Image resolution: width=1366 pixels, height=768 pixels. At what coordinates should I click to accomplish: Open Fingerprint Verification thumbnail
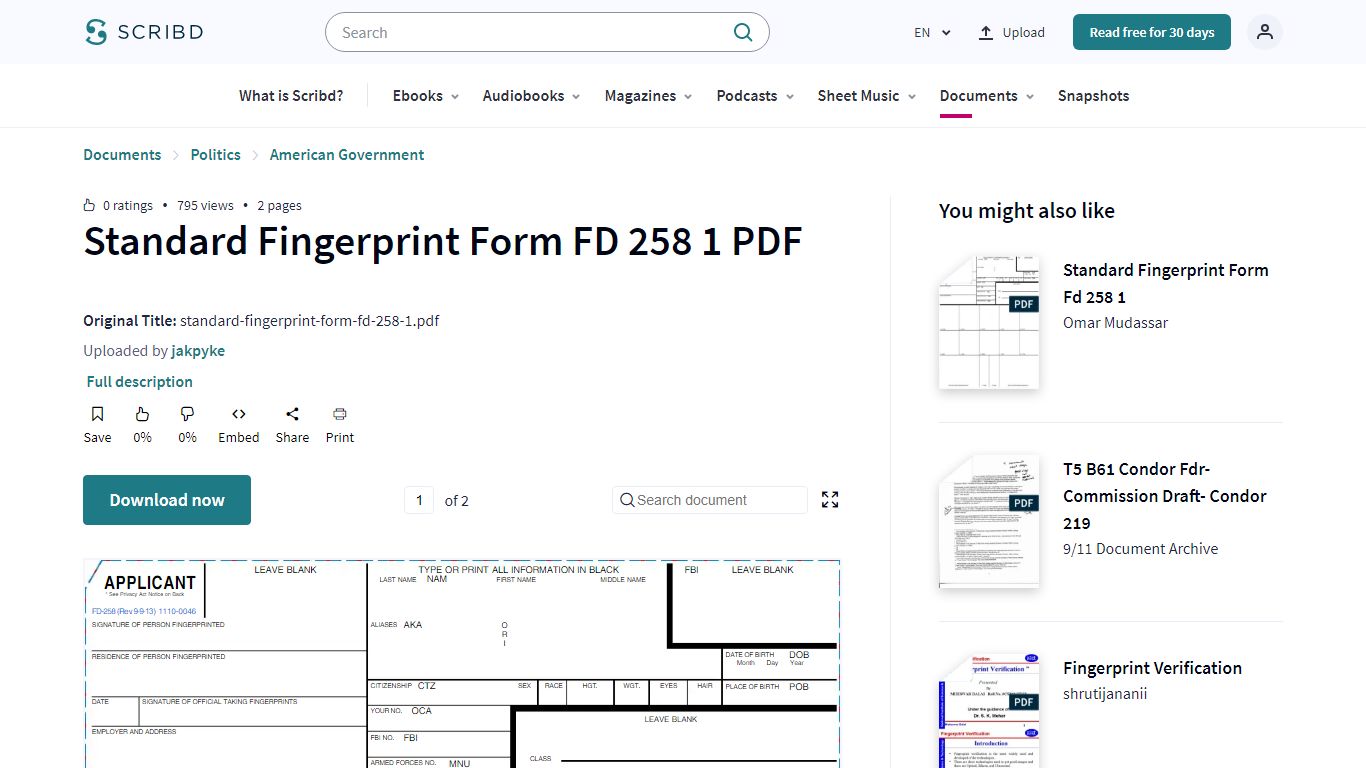(989, 711)
